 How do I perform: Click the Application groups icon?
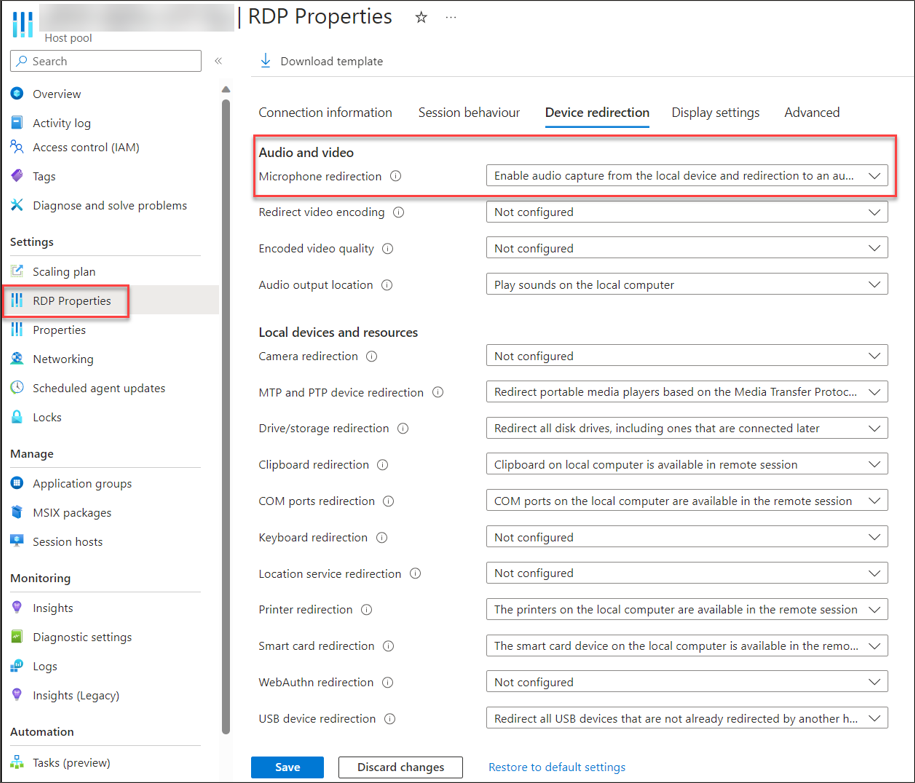pyautogui.click(x=17, y=483)
